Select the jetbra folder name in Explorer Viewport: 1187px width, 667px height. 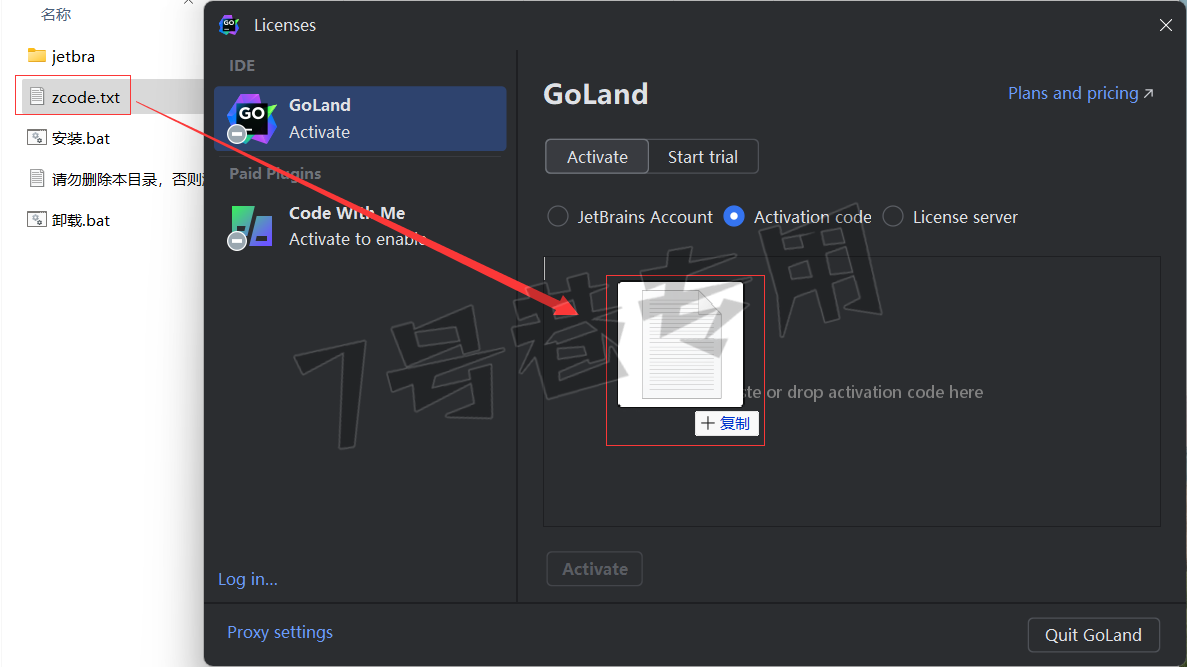[x=73, y=56]
